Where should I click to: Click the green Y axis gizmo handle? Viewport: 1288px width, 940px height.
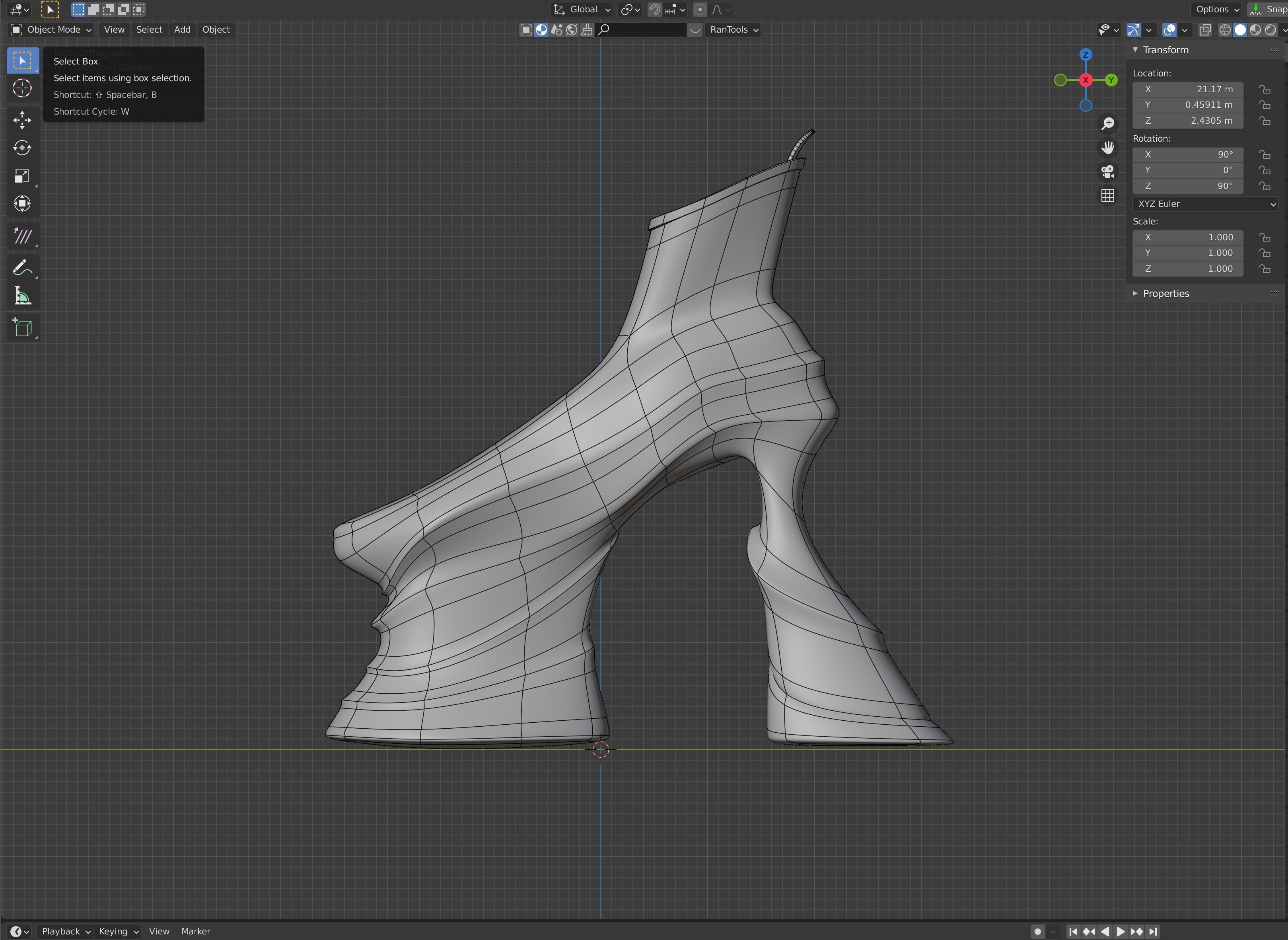[1111, 80]
